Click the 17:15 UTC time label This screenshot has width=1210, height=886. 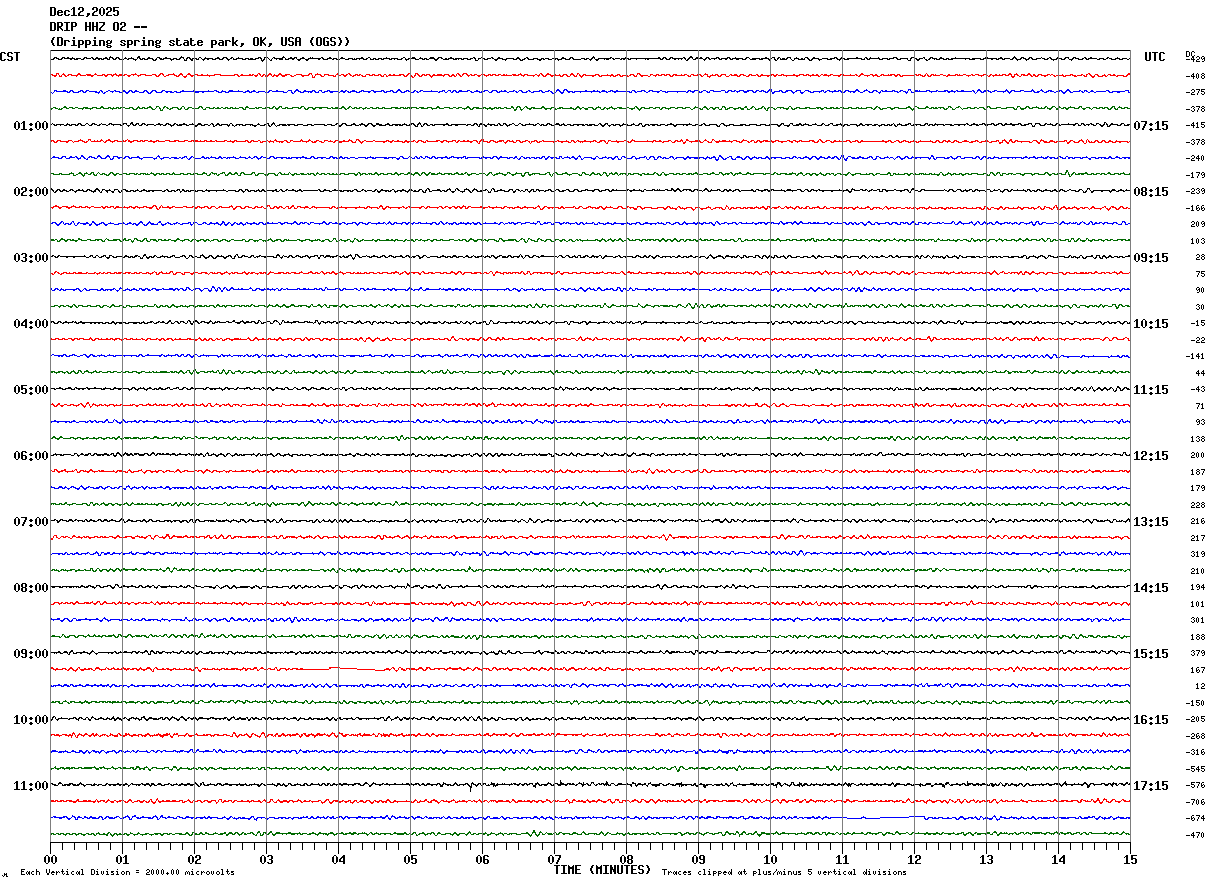[1150, 786]
